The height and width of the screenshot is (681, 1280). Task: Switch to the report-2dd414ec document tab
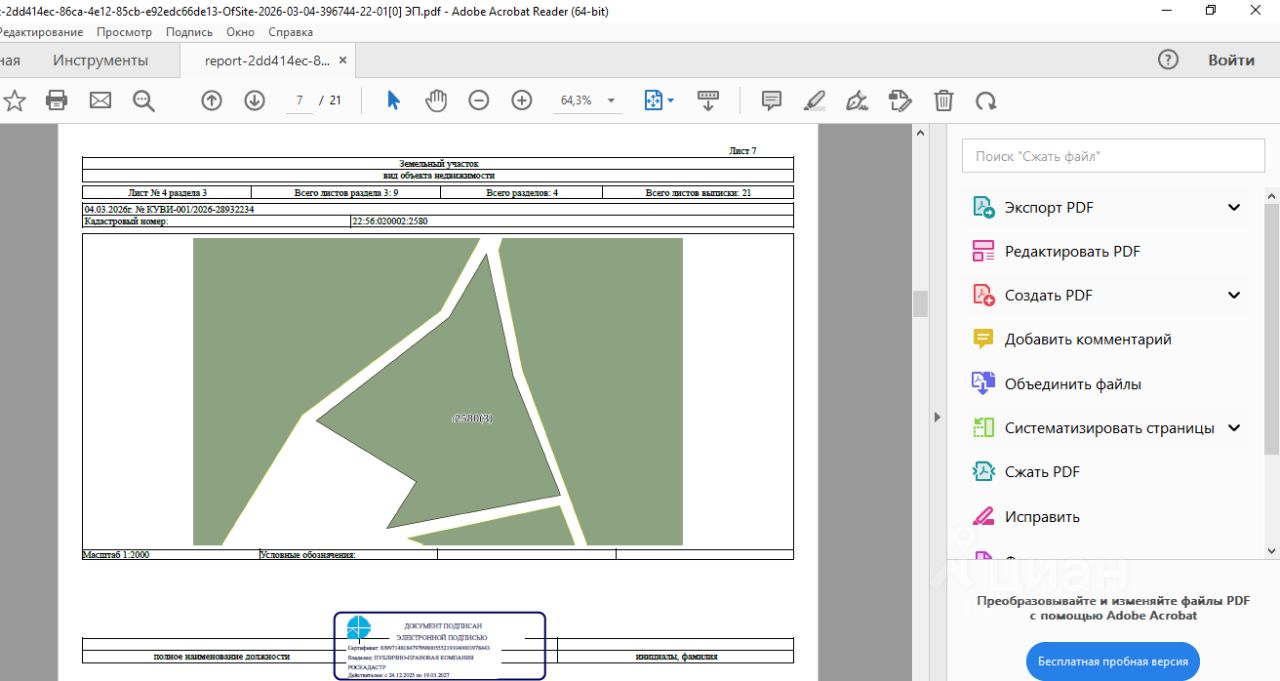pyautogui.click(x=267, y=60)
